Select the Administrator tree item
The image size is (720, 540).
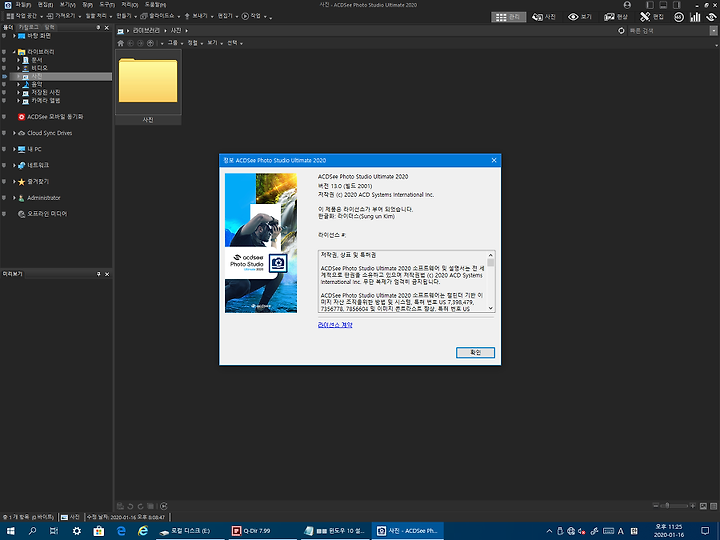coord(44,198)
